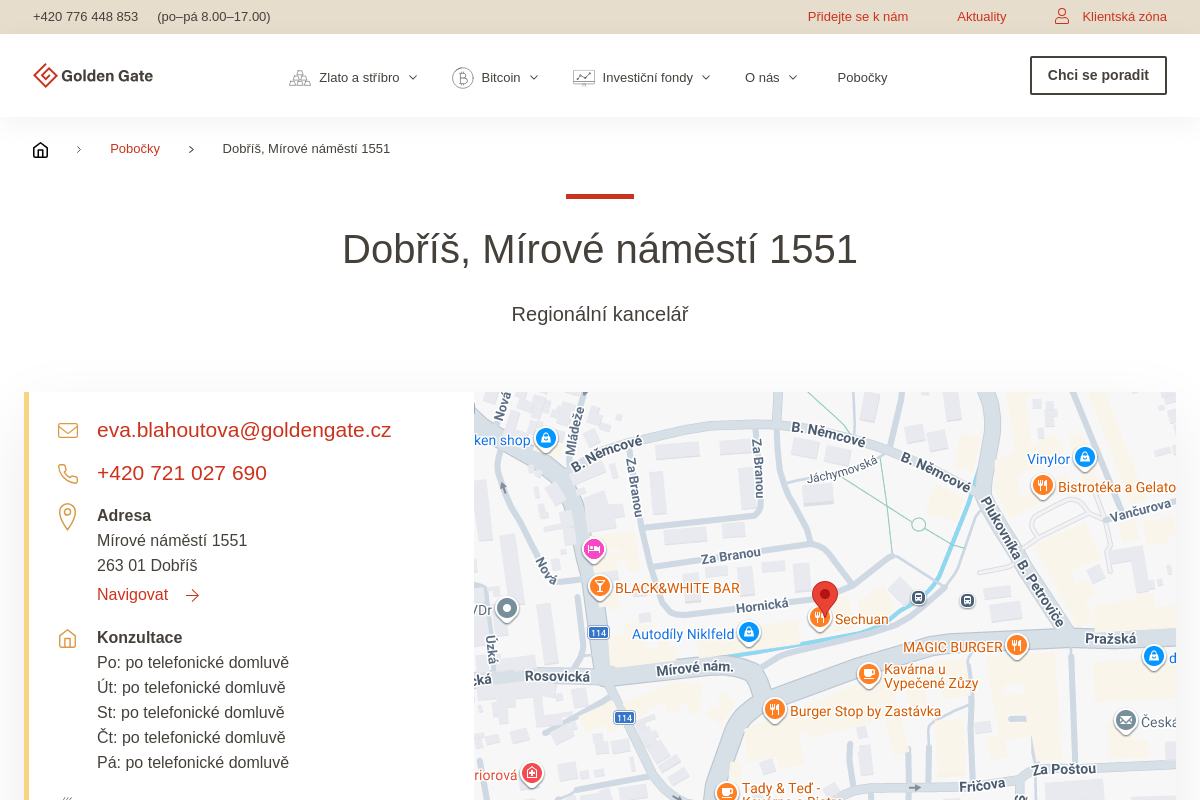This screenshot has height=800, width=1200.
Task: Click the Chci se poradit button
Action: click(1098, 76)
